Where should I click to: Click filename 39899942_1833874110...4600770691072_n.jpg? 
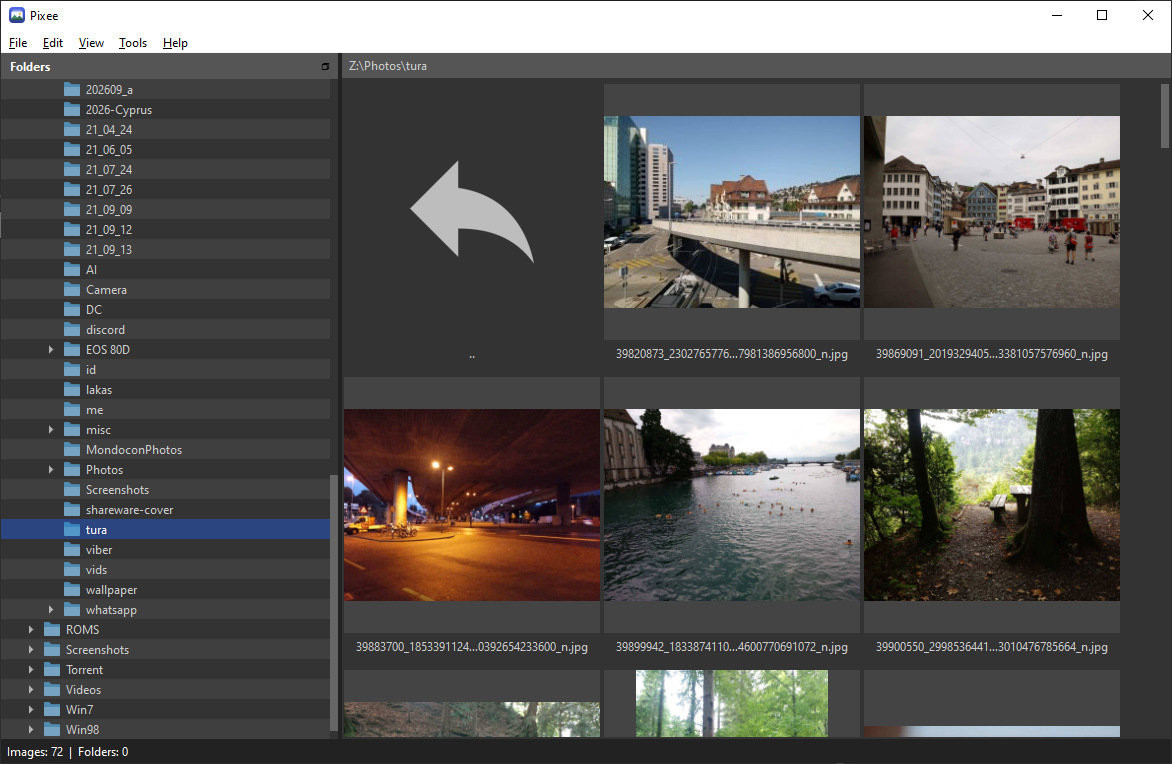[732, 647]
